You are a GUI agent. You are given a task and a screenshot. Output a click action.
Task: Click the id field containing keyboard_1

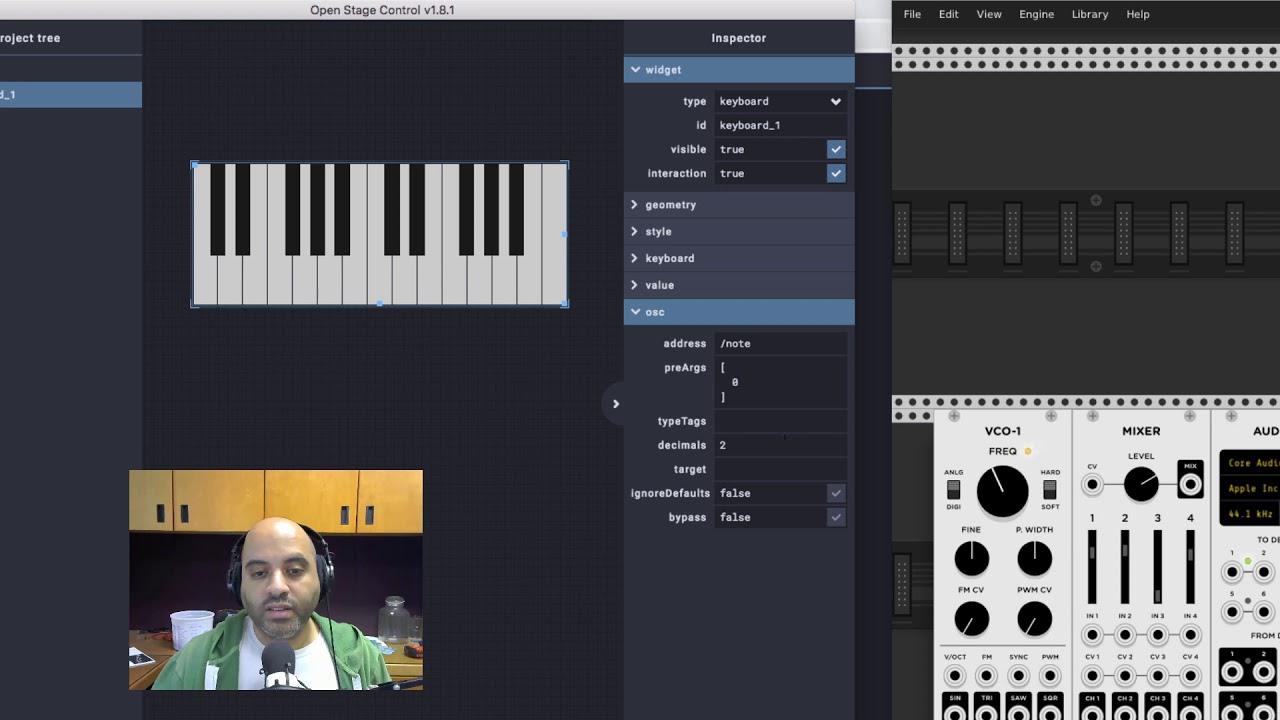tap(781, 125)
